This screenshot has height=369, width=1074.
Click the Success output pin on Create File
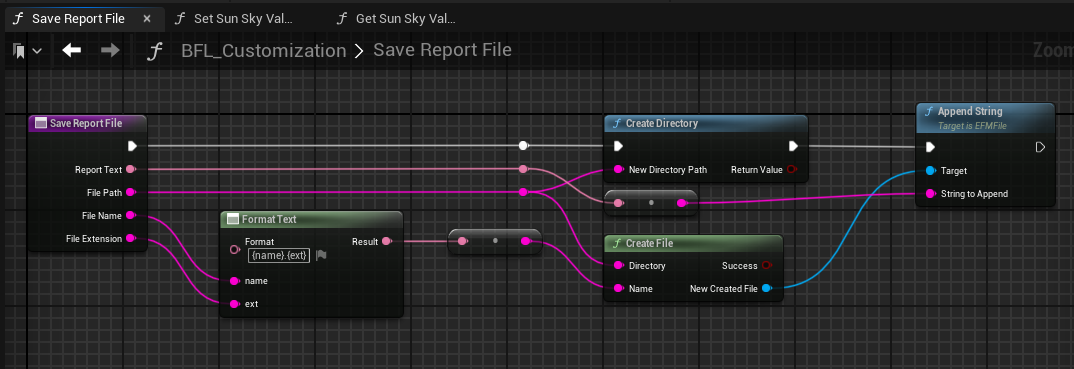tap(766, 266)
